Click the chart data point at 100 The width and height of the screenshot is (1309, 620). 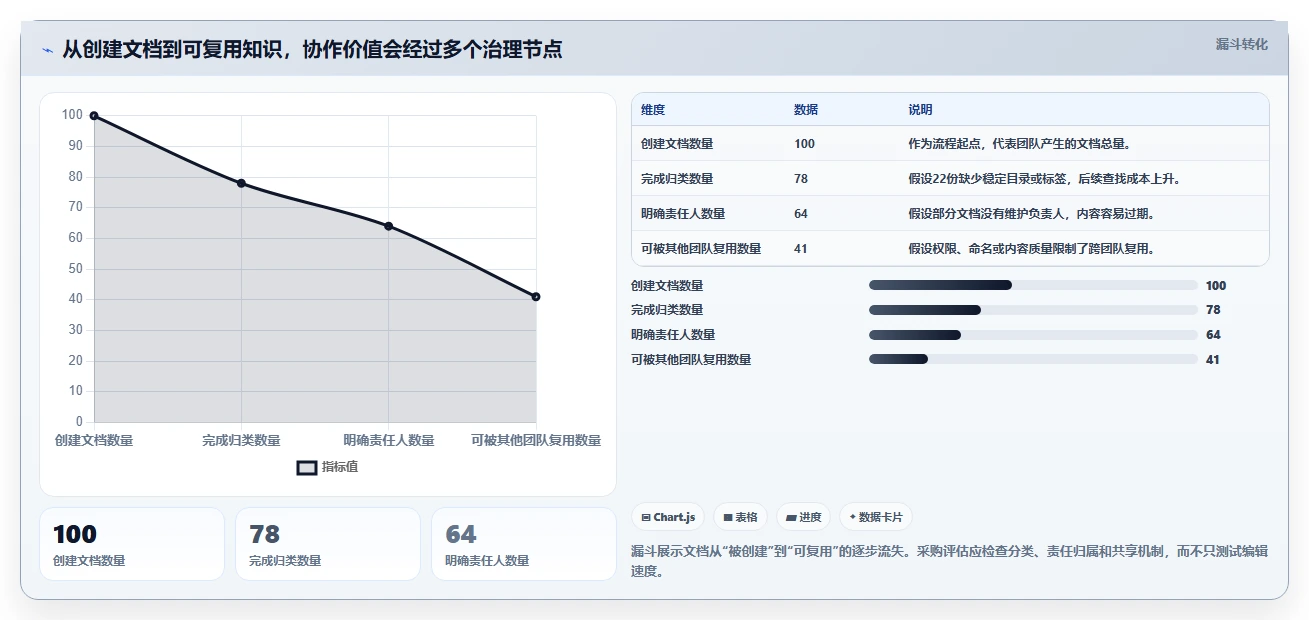pos(94,116)
